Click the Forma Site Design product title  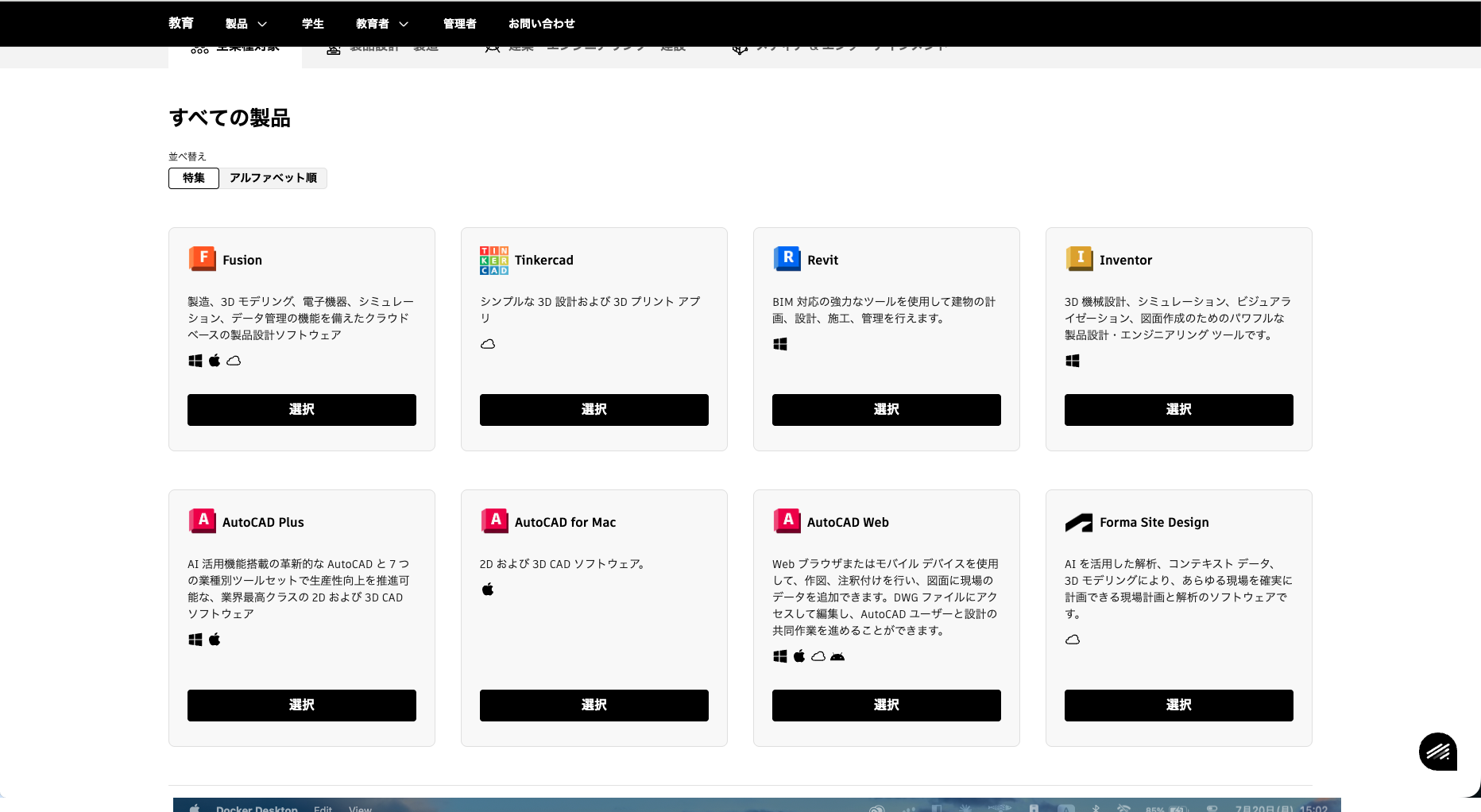coord(1154,522)
